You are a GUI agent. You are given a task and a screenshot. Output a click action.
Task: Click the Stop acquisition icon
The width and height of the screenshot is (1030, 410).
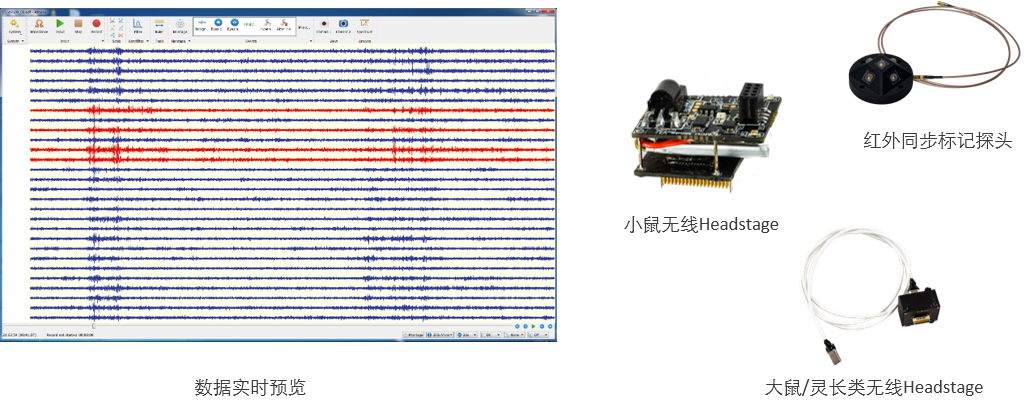coord(78,24)
